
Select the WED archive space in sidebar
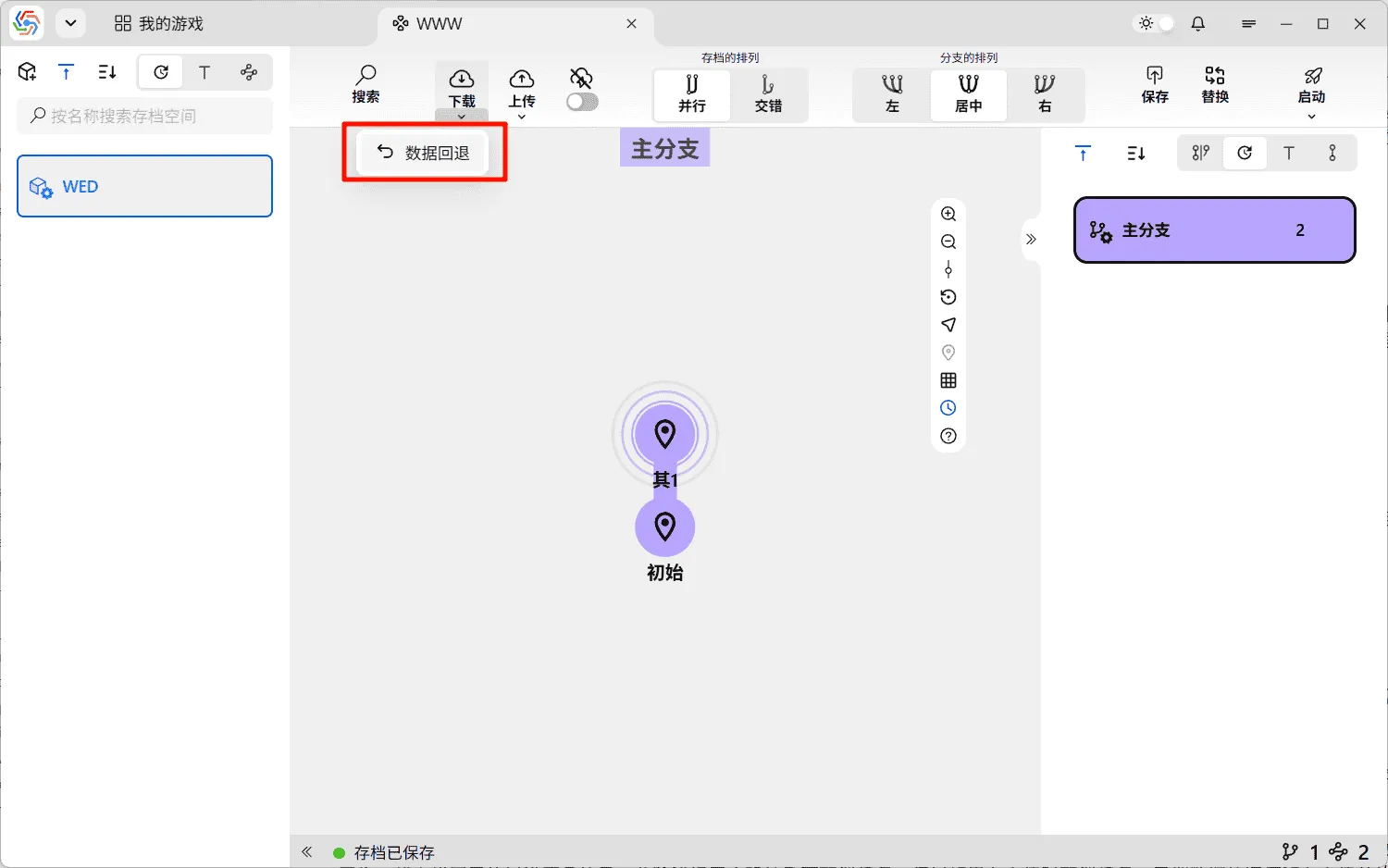[x=144, y=186]
